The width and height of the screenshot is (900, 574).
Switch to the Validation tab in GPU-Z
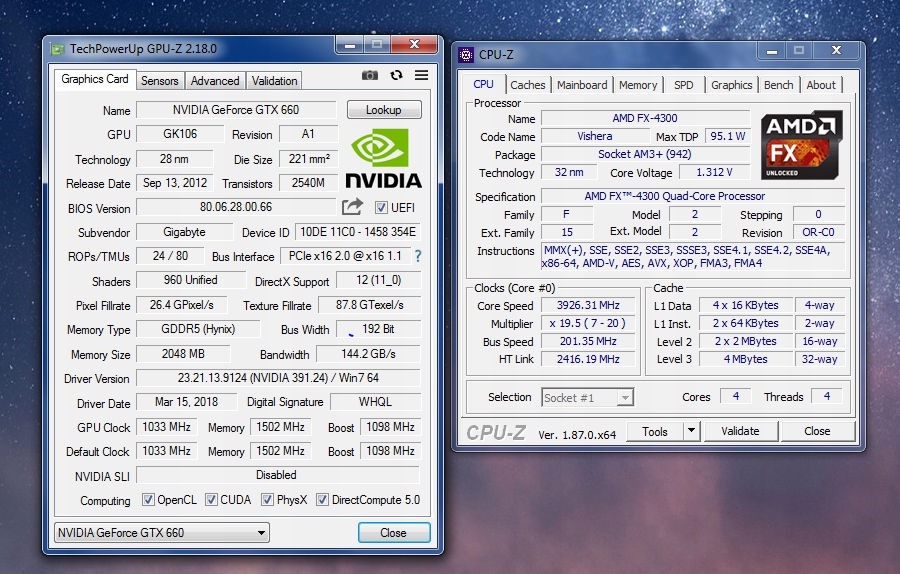(274, 81)
